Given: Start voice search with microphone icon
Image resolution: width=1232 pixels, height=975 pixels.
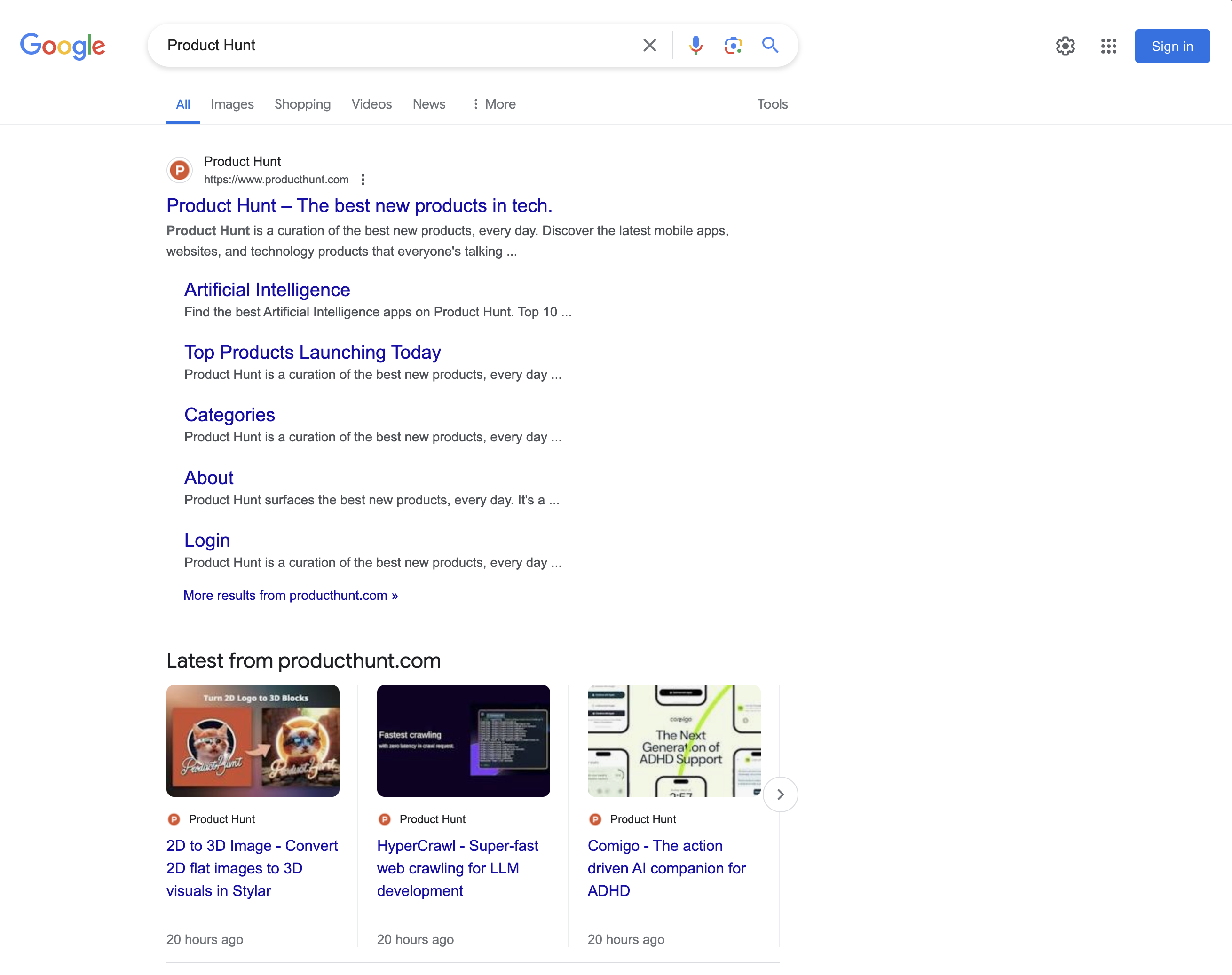Looking at the screenshot, I should click(695, 45).
